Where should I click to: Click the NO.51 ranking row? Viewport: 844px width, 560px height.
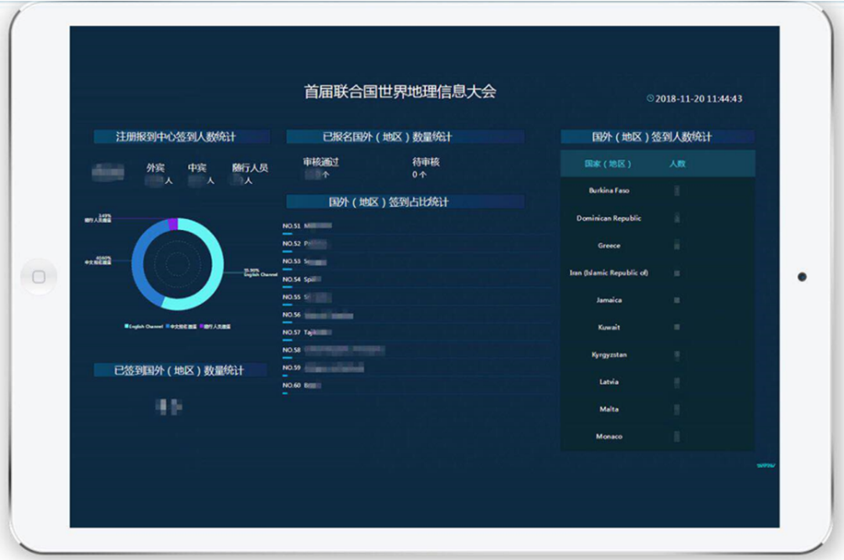click(417, 227)
